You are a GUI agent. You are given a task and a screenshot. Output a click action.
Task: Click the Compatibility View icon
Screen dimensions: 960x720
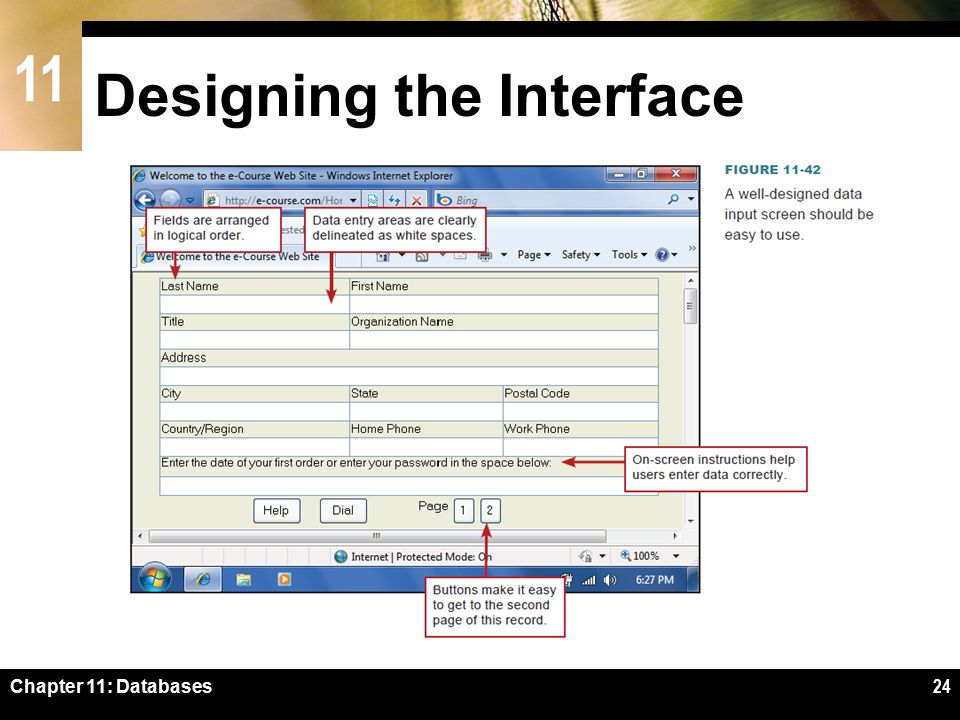(372, 200)
